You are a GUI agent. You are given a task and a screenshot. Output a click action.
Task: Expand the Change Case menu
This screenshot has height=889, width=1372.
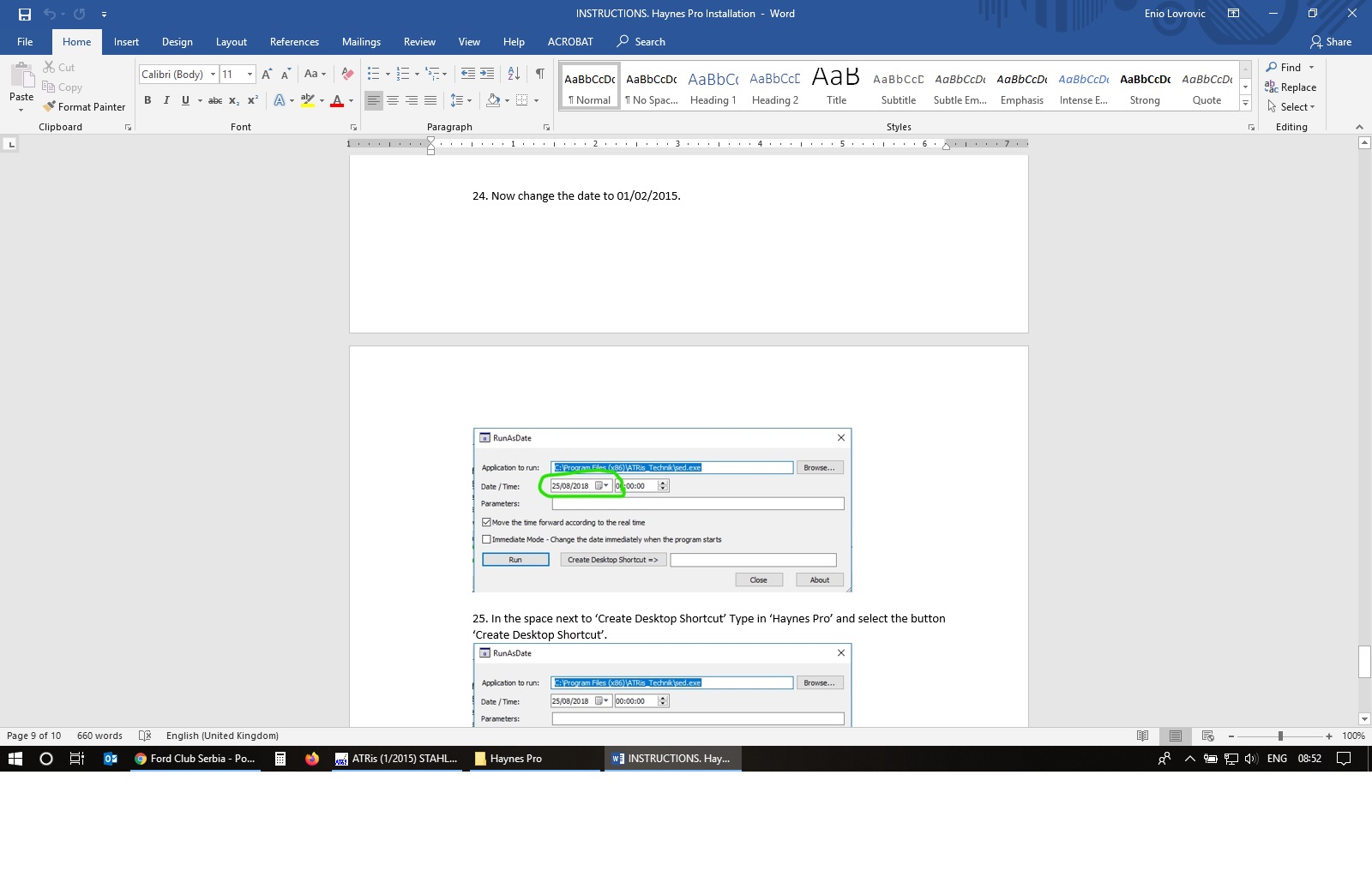click(315, 75)
